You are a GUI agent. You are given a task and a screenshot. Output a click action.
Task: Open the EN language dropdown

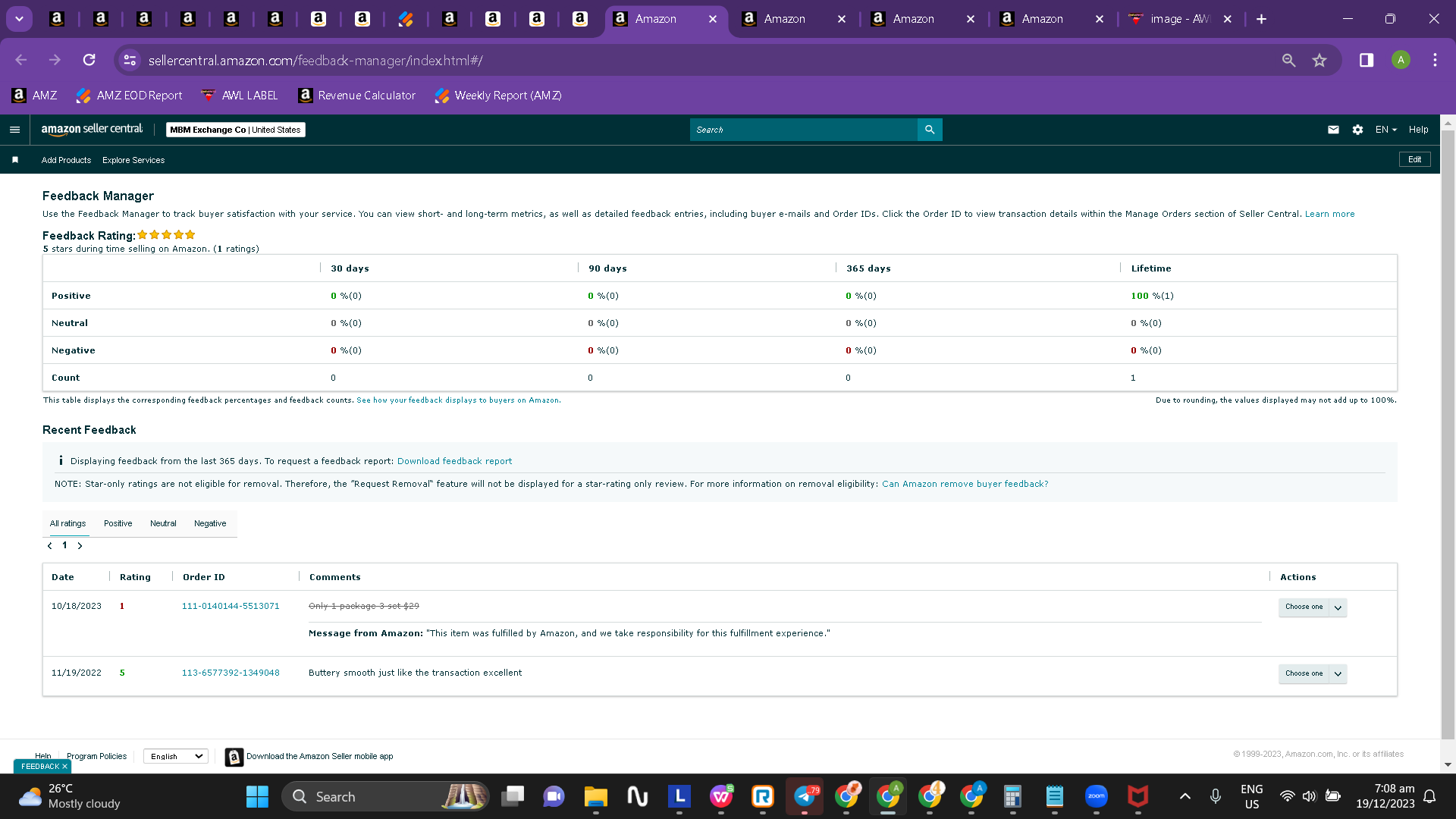click(1386, 130)
